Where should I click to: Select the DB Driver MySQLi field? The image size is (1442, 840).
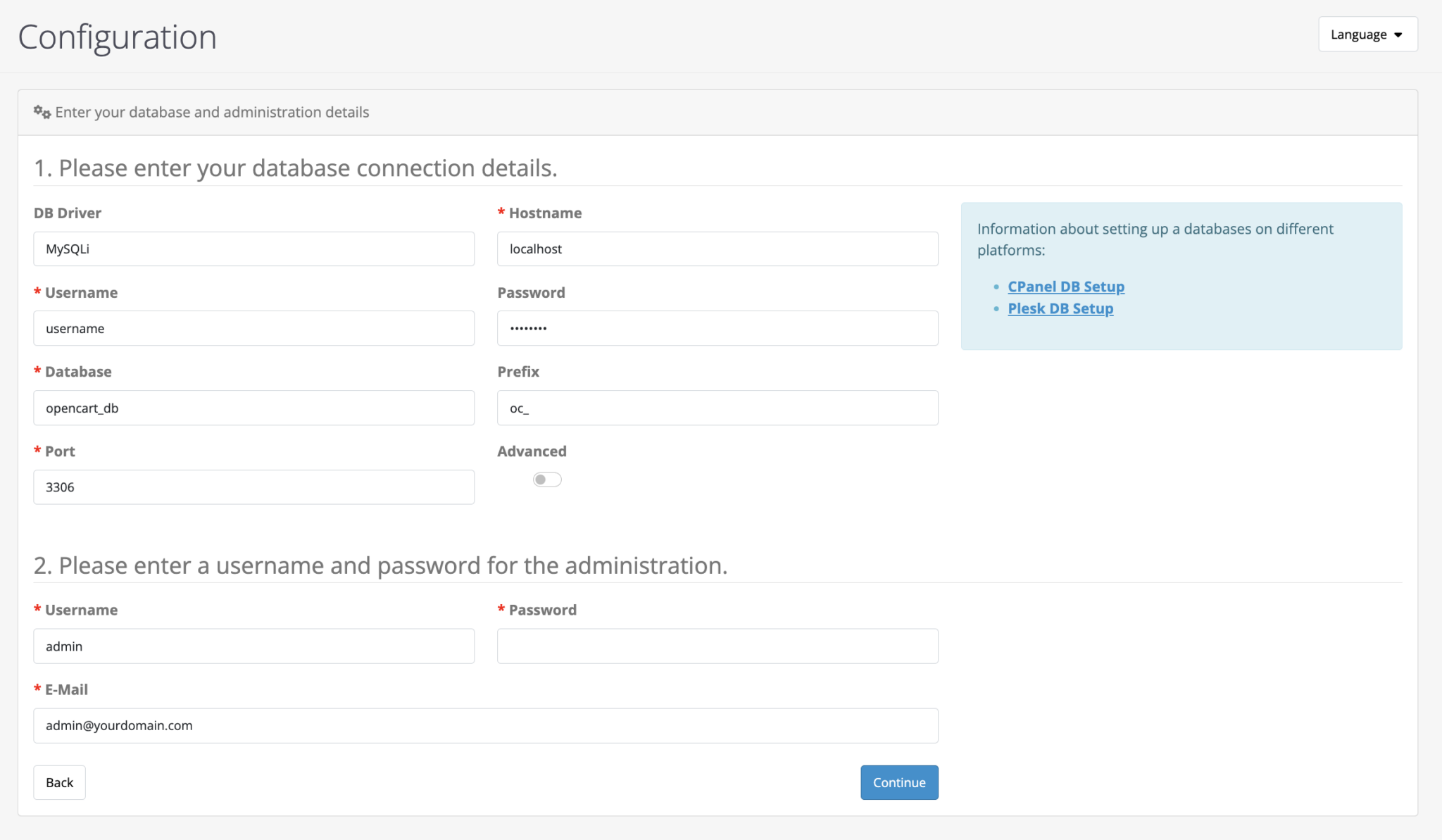[x=253, y=249]
